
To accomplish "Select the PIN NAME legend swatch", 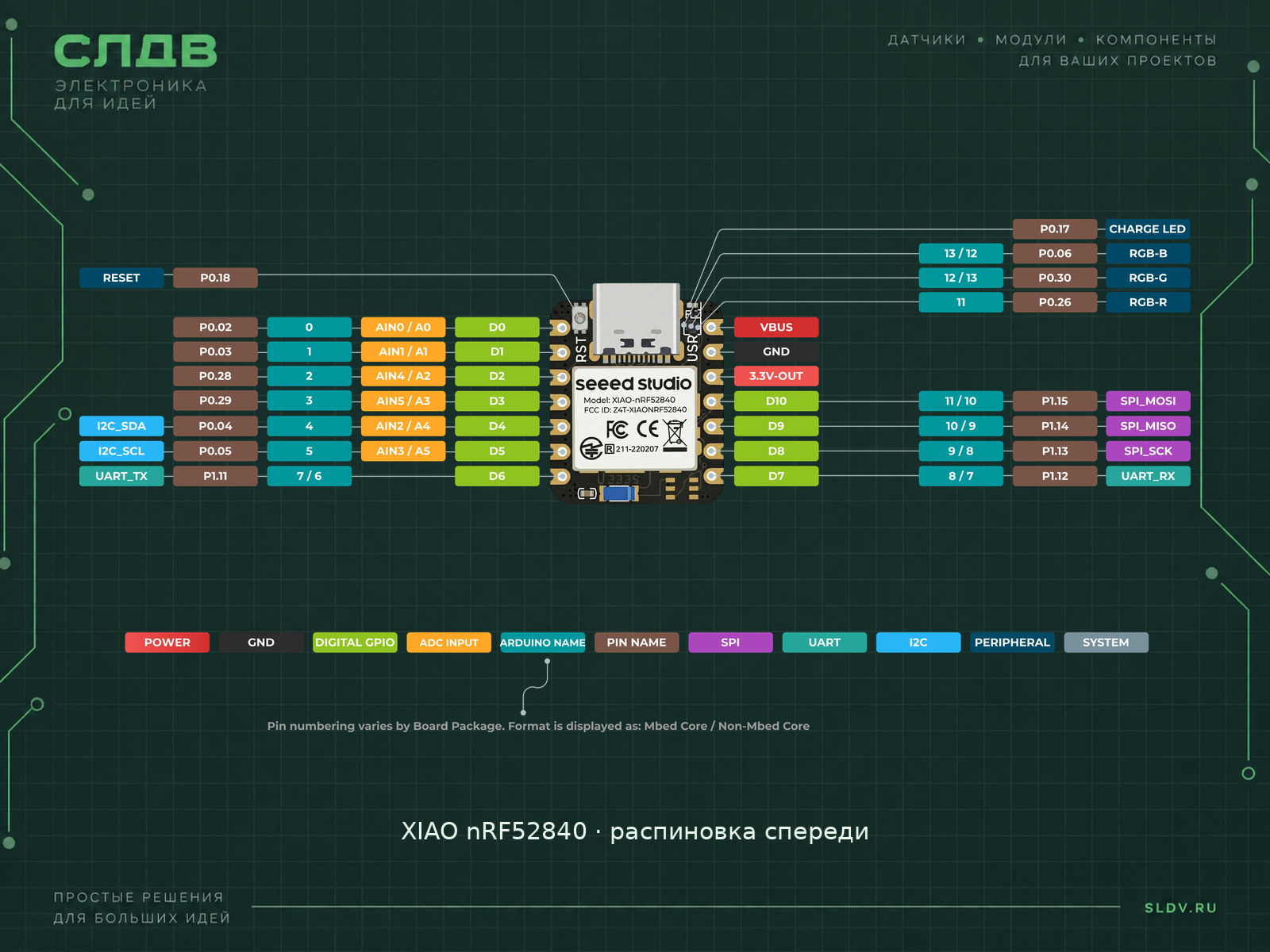I will [637, 643].
